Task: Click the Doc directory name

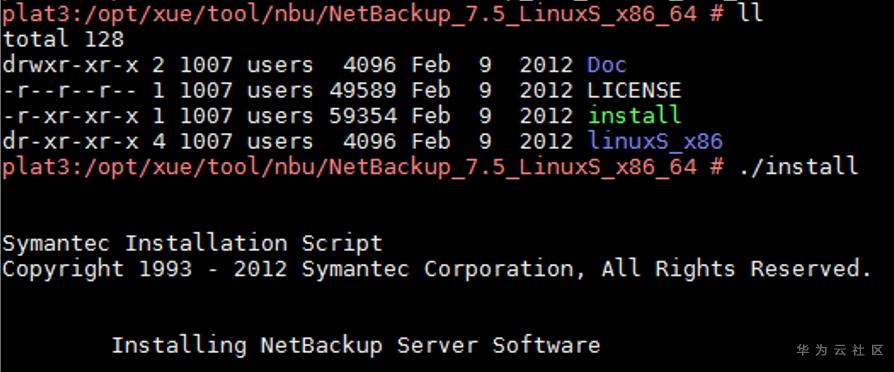Action: (x=607, y=65)
